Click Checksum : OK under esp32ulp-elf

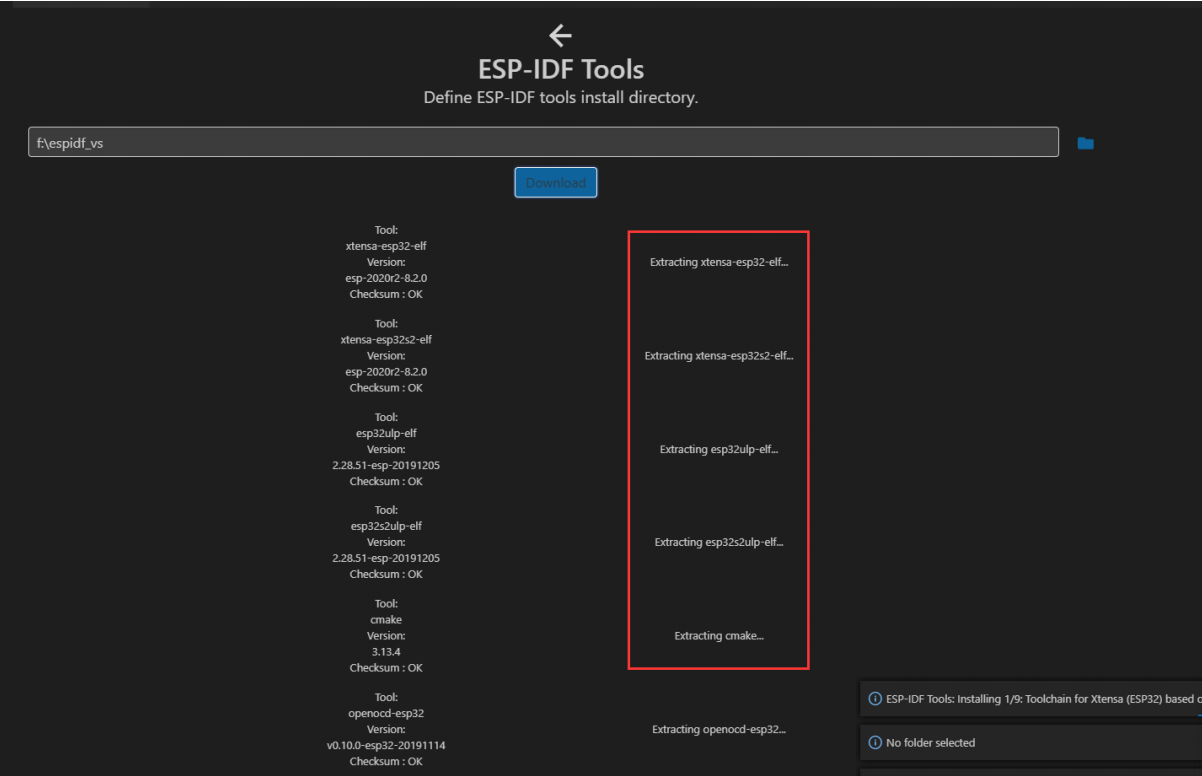386,481
